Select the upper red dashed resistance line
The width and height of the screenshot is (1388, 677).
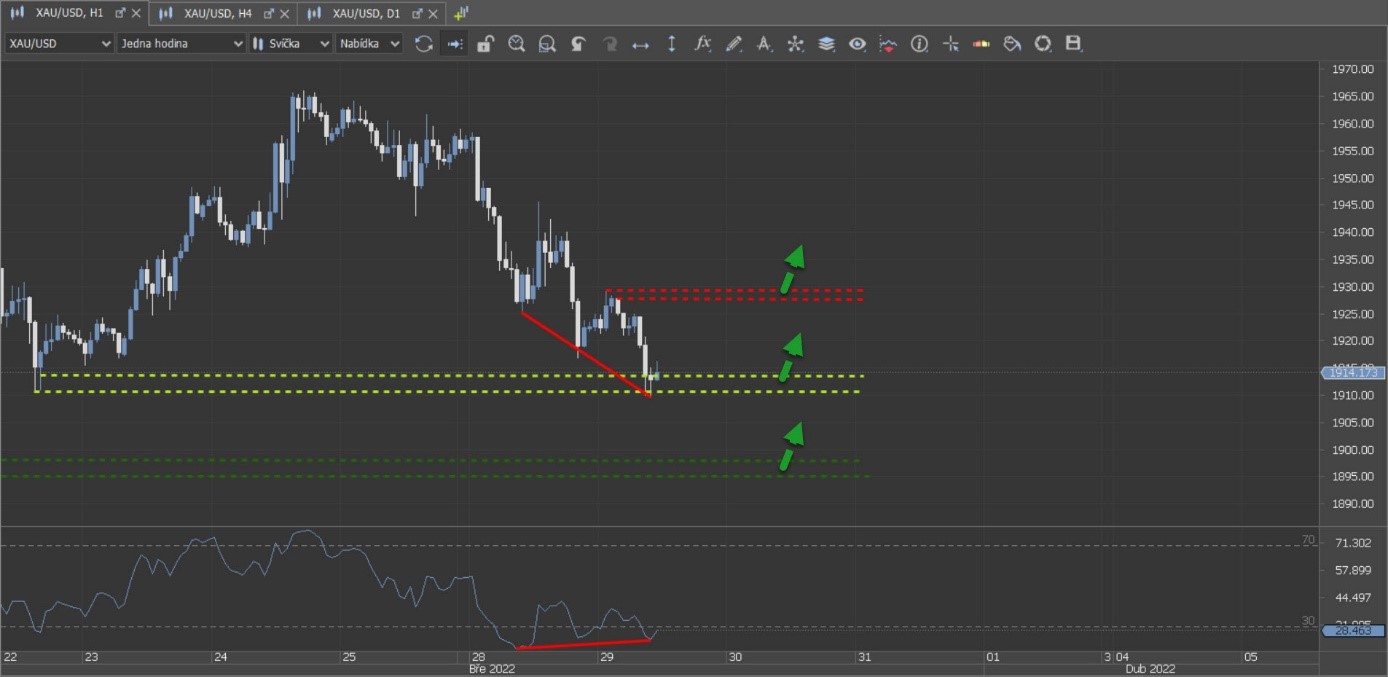pos(735,291)
